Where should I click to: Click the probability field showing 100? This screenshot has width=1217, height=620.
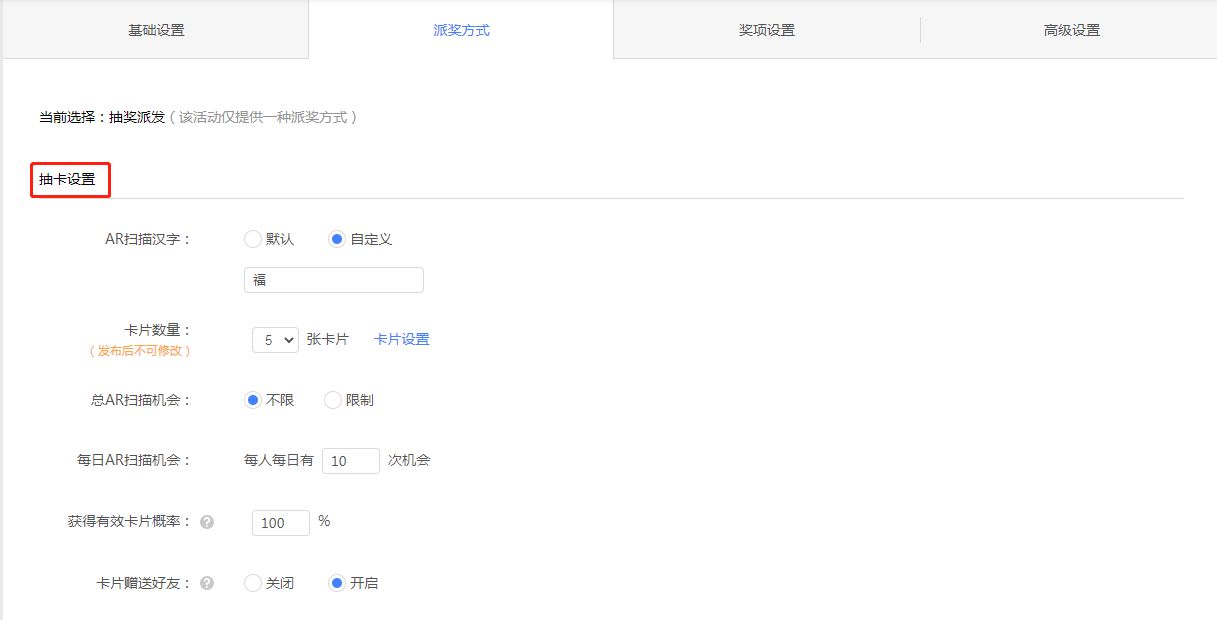pos(281,523)
